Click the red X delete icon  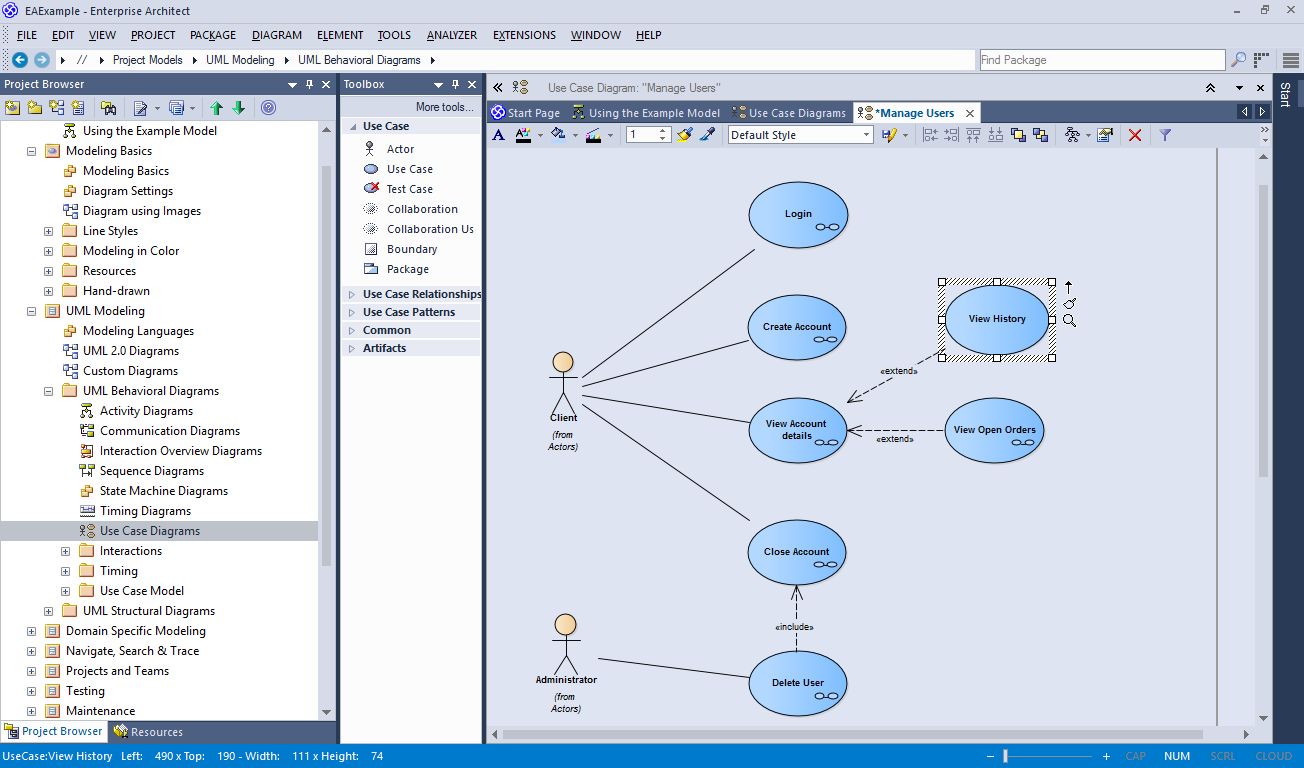pos(1135,135)
